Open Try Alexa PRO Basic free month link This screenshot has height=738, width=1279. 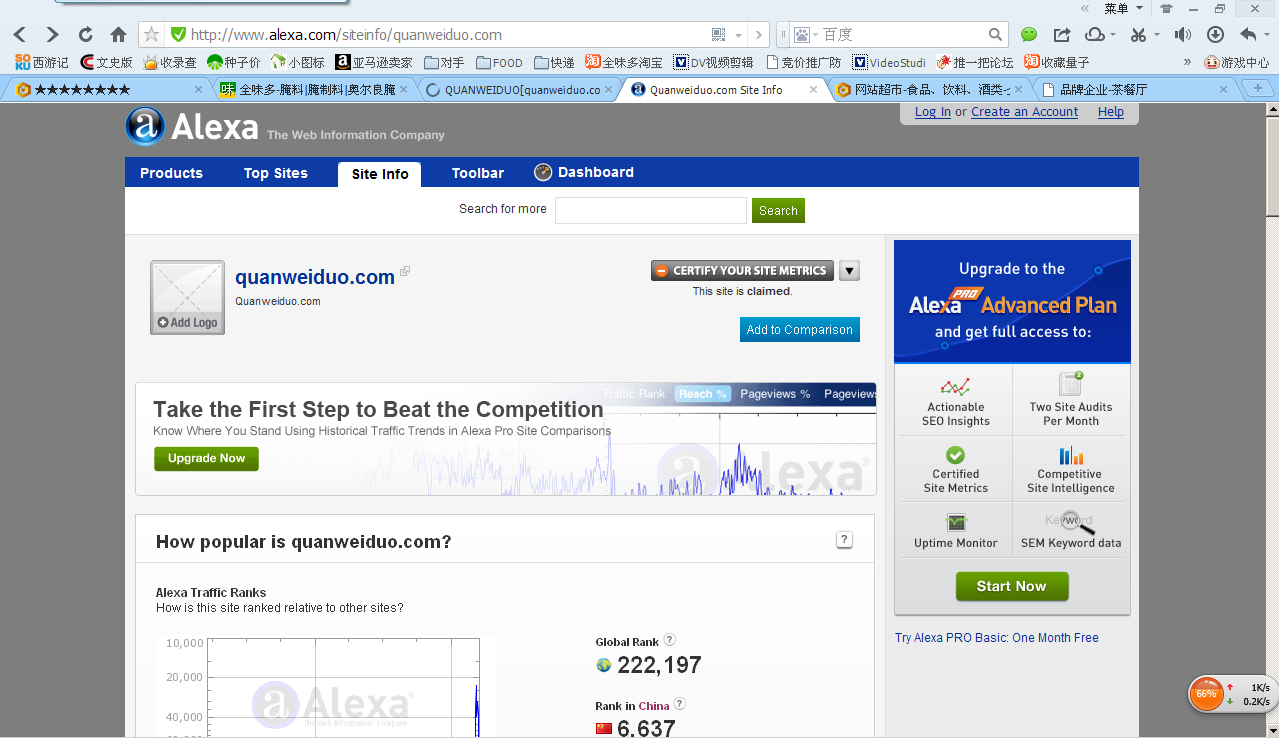[997, 638]
